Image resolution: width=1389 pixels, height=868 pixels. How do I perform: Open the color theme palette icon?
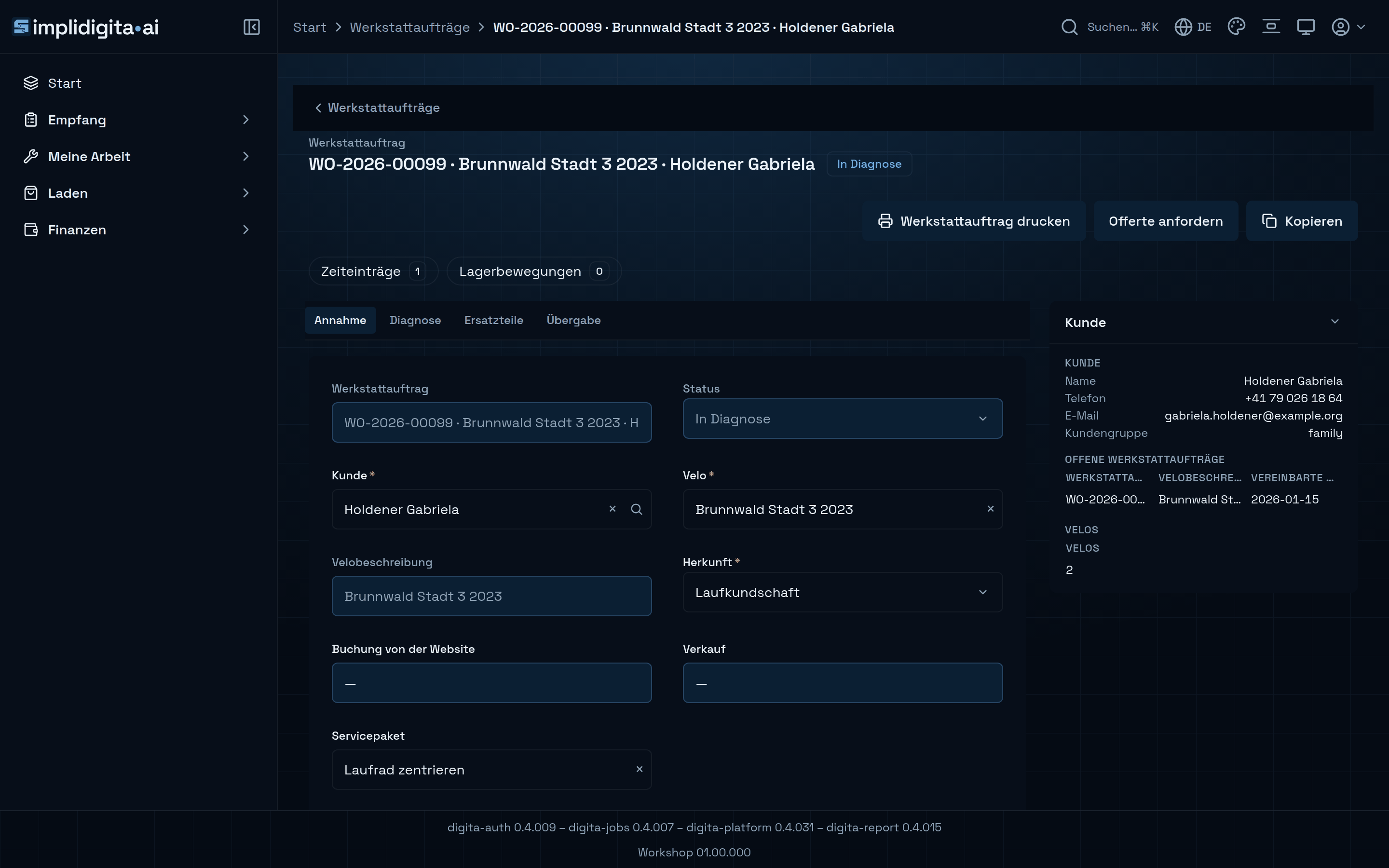[1236, 27]
